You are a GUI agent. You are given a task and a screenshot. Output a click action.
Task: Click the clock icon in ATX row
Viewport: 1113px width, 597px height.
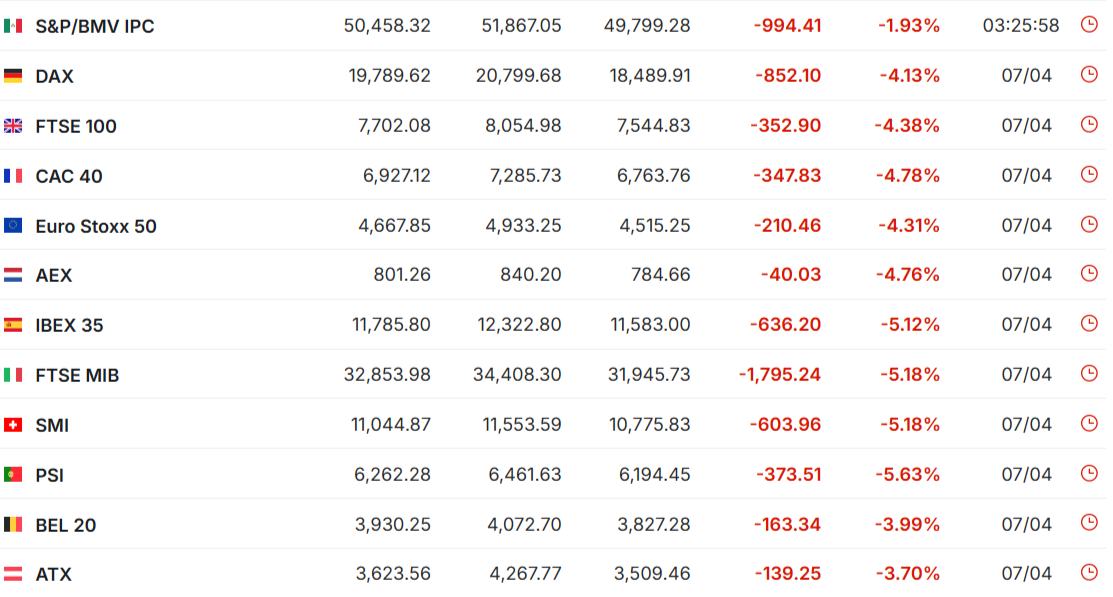click(x=1089, y=572)
